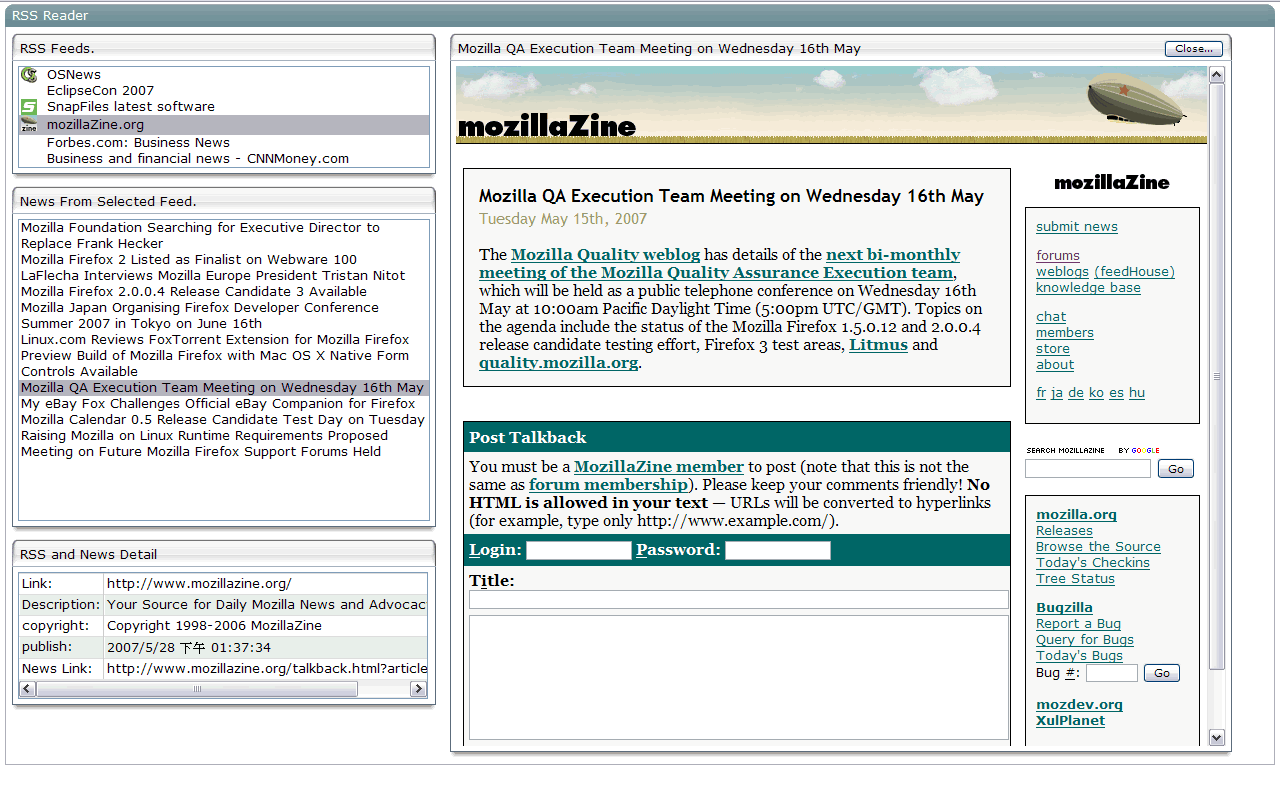Open Mozilla Calendar 0.5 Test Day news
Screen dimensions: 1280x786
coord(224,420)
